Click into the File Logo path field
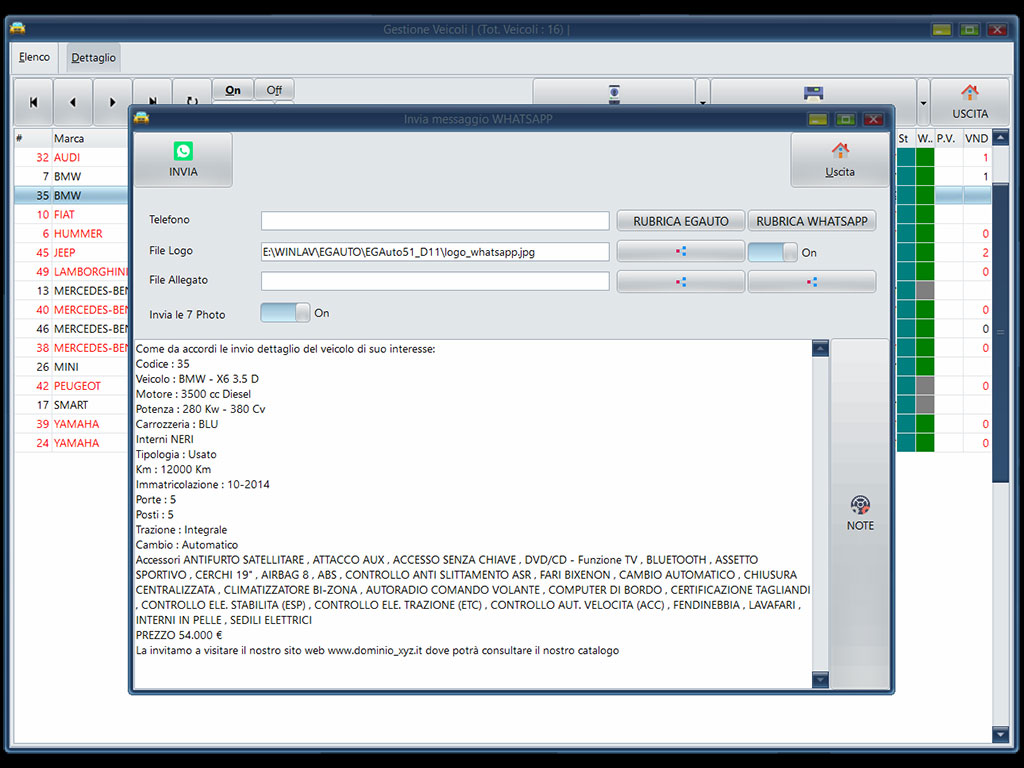The width and height of the screenshot is (1024, 768). click(x=435, y=251)
